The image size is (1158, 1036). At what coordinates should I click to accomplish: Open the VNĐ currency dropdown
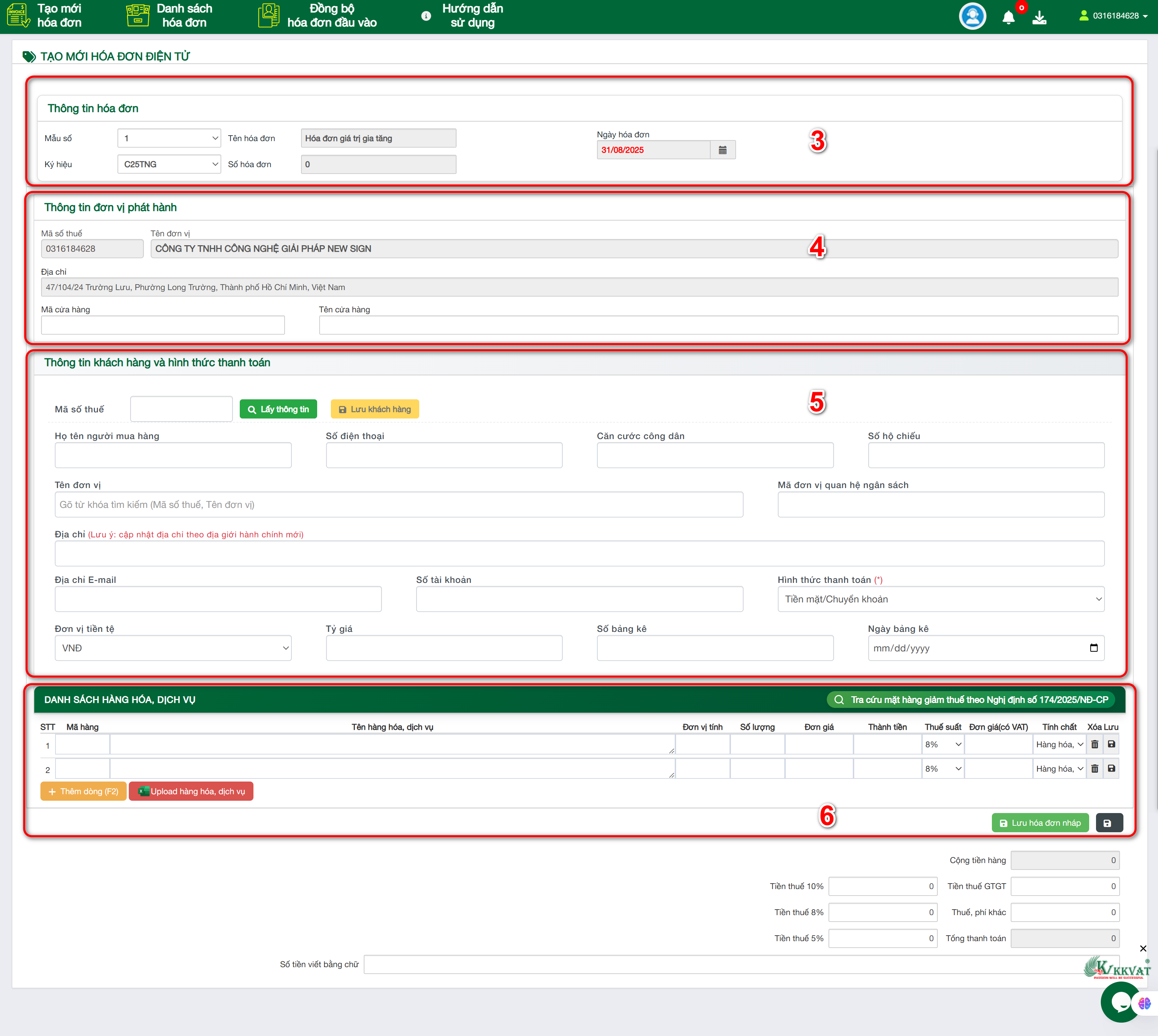click(x=173, y=648)
